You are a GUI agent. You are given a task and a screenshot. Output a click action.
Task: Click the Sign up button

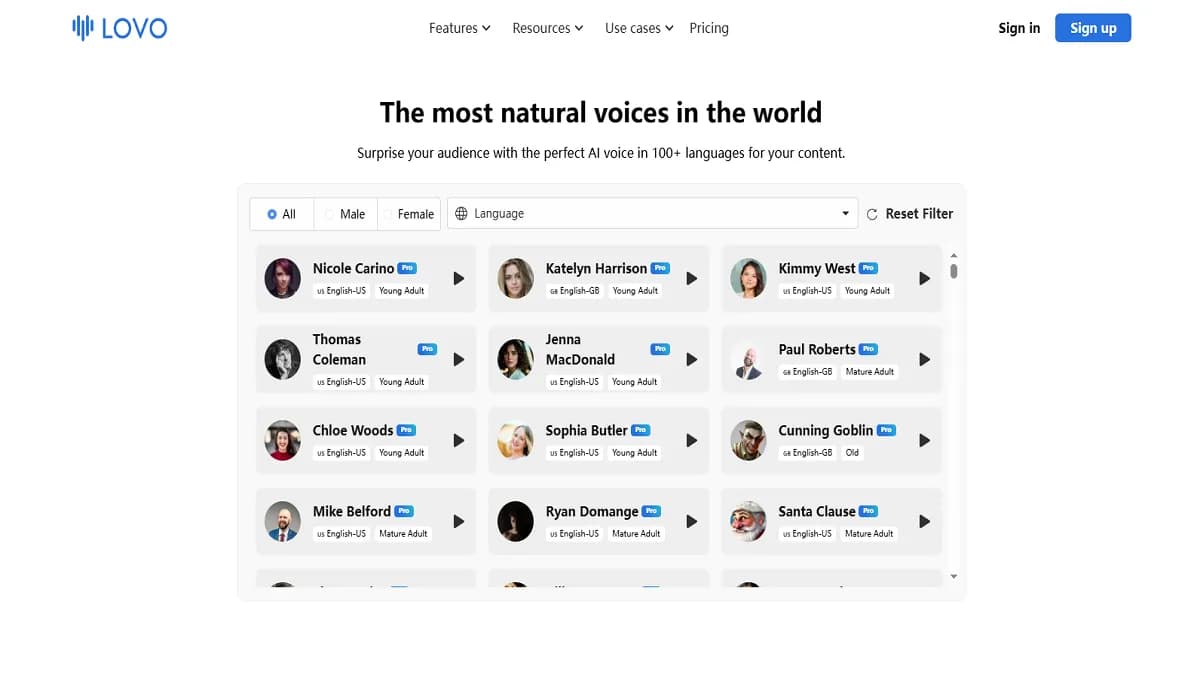click(1093, 28)
